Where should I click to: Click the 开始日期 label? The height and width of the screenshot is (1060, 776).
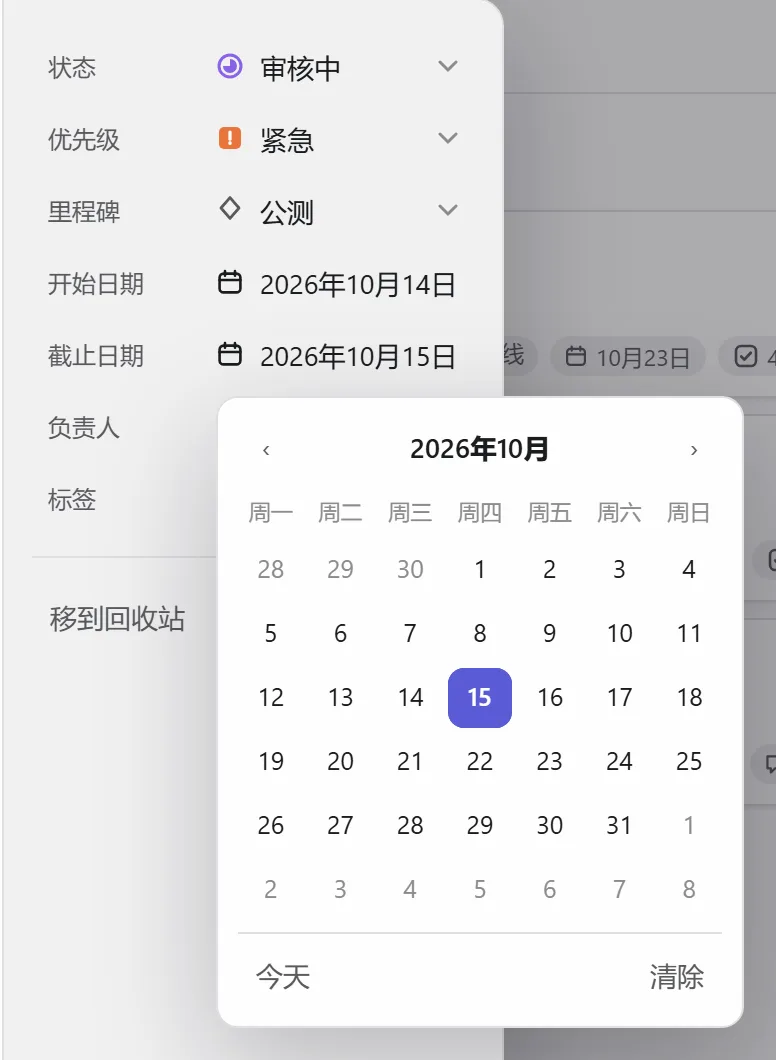pyautogui.click(x=96, y=284)
